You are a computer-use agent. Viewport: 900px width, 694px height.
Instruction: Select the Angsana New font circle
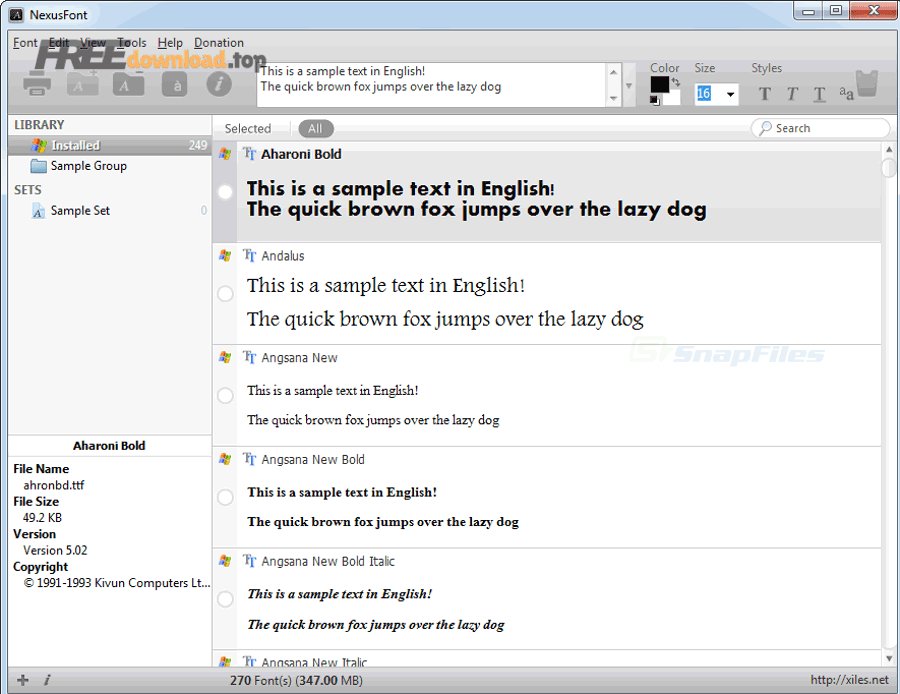tap(225, 395)
